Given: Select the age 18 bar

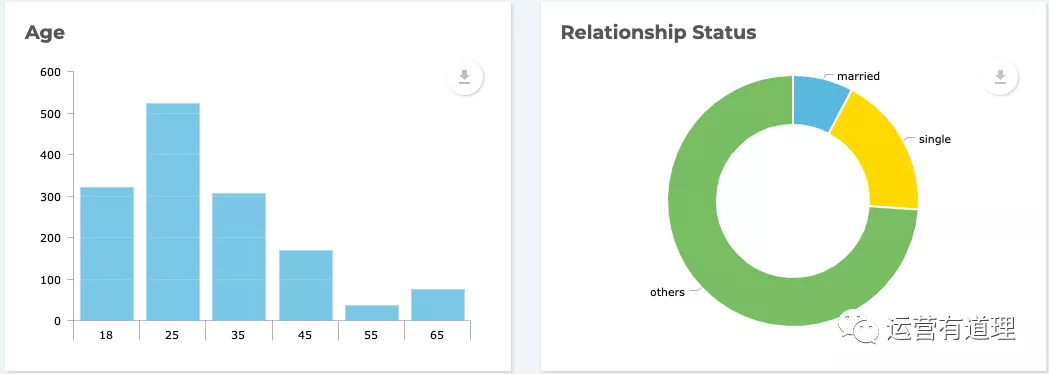Looking at the screenshot, I should tap(107, 254).
